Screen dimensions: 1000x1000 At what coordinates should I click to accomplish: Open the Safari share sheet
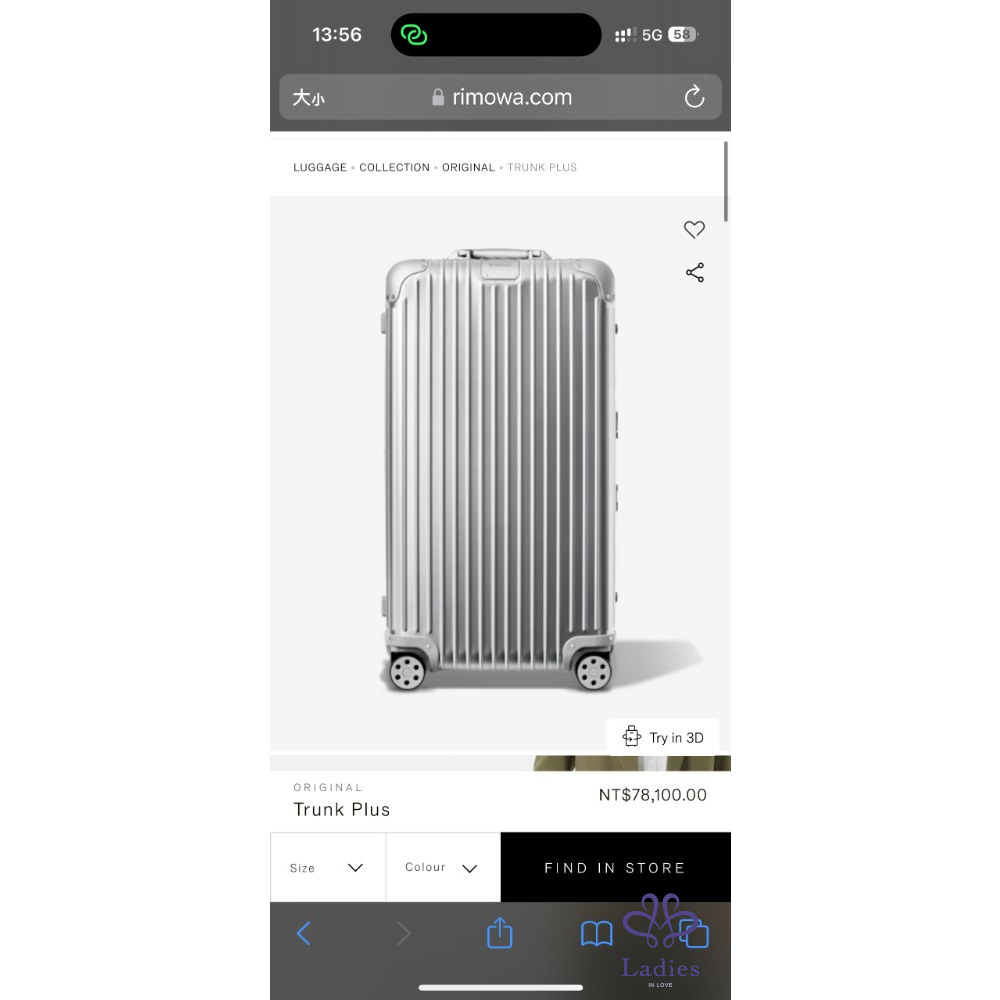pyautogui.click(x=499, y=932)
